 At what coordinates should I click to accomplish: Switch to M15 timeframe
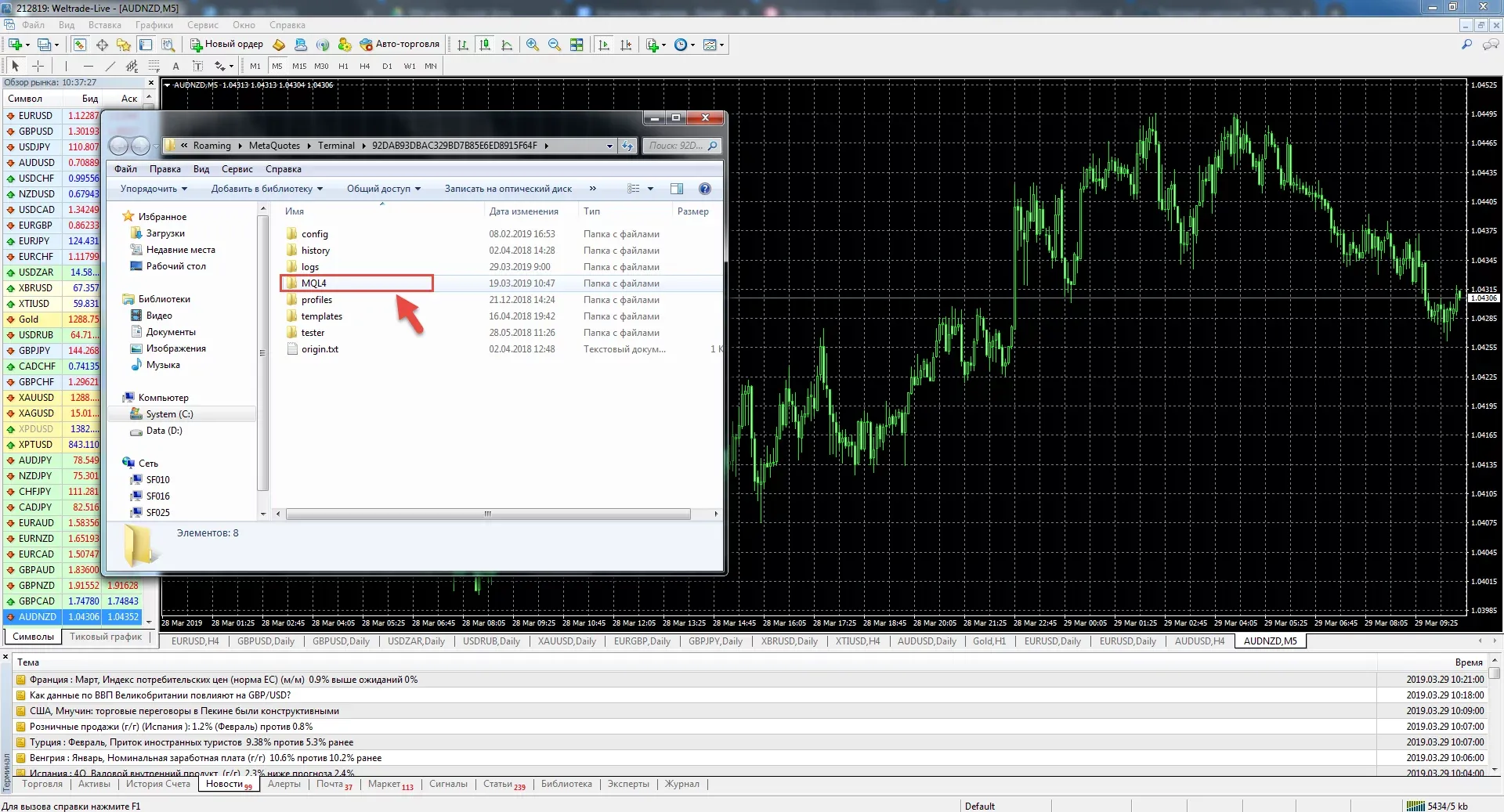pyautogui.click(x=299, y=66)
